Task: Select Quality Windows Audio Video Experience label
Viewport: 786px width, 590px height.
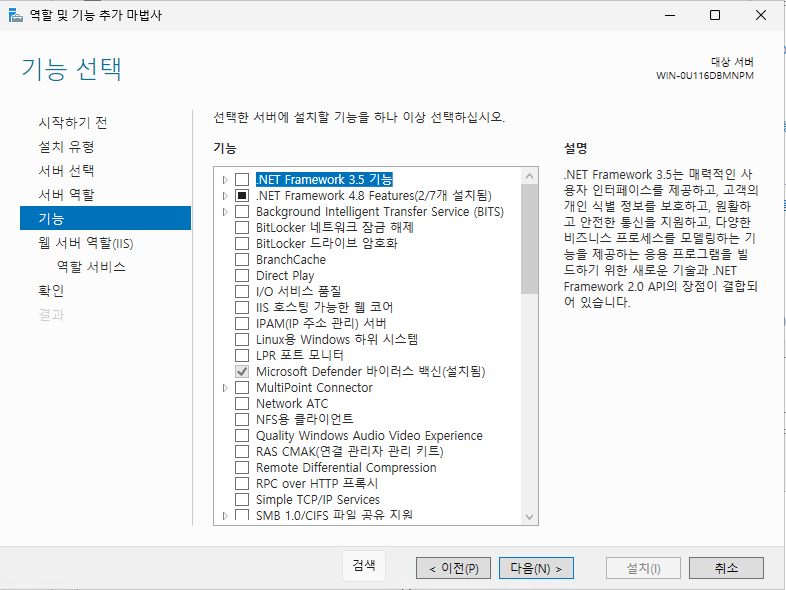Action: 369,436
